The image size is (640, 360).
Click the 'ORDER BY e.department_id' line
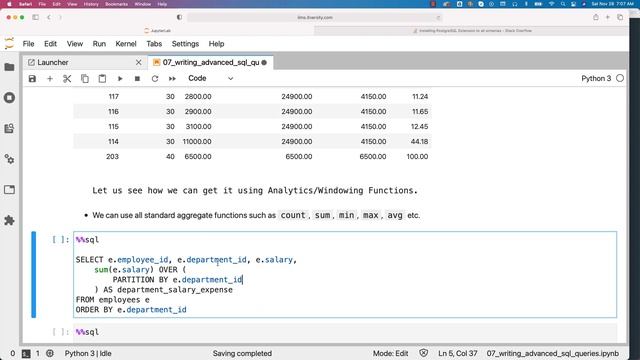pyautogui.click(x=131, y=310)
